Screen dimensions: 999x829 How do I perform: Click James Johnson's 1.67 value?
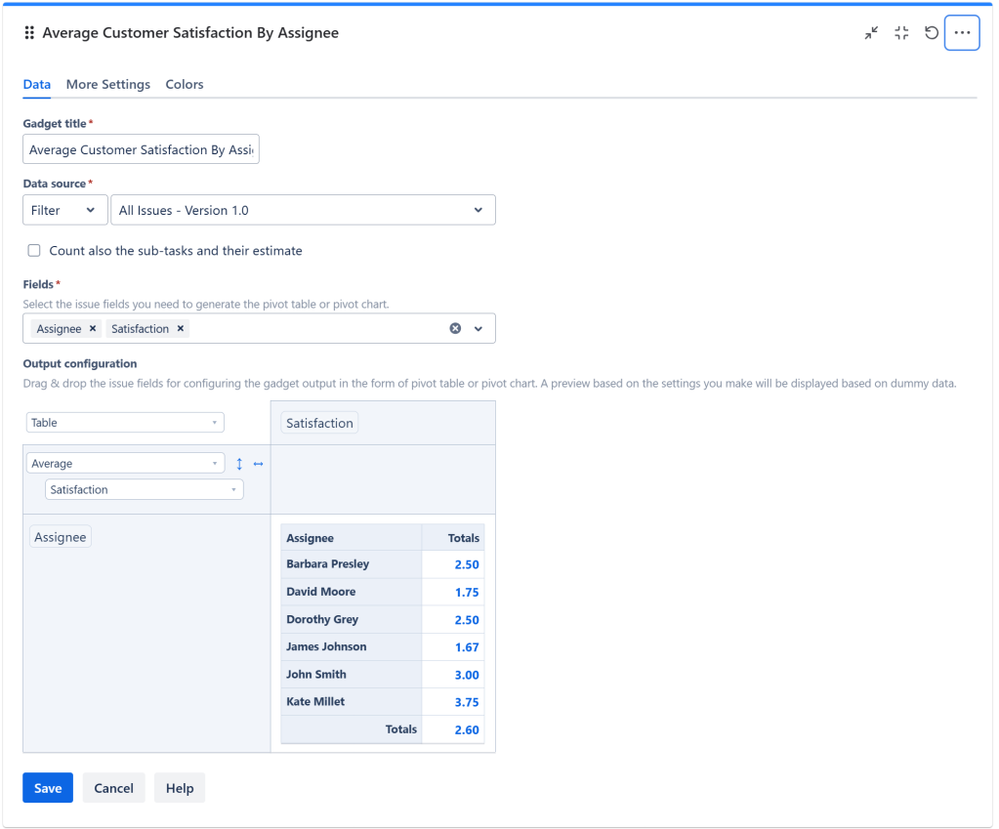(x=466, y=647)
